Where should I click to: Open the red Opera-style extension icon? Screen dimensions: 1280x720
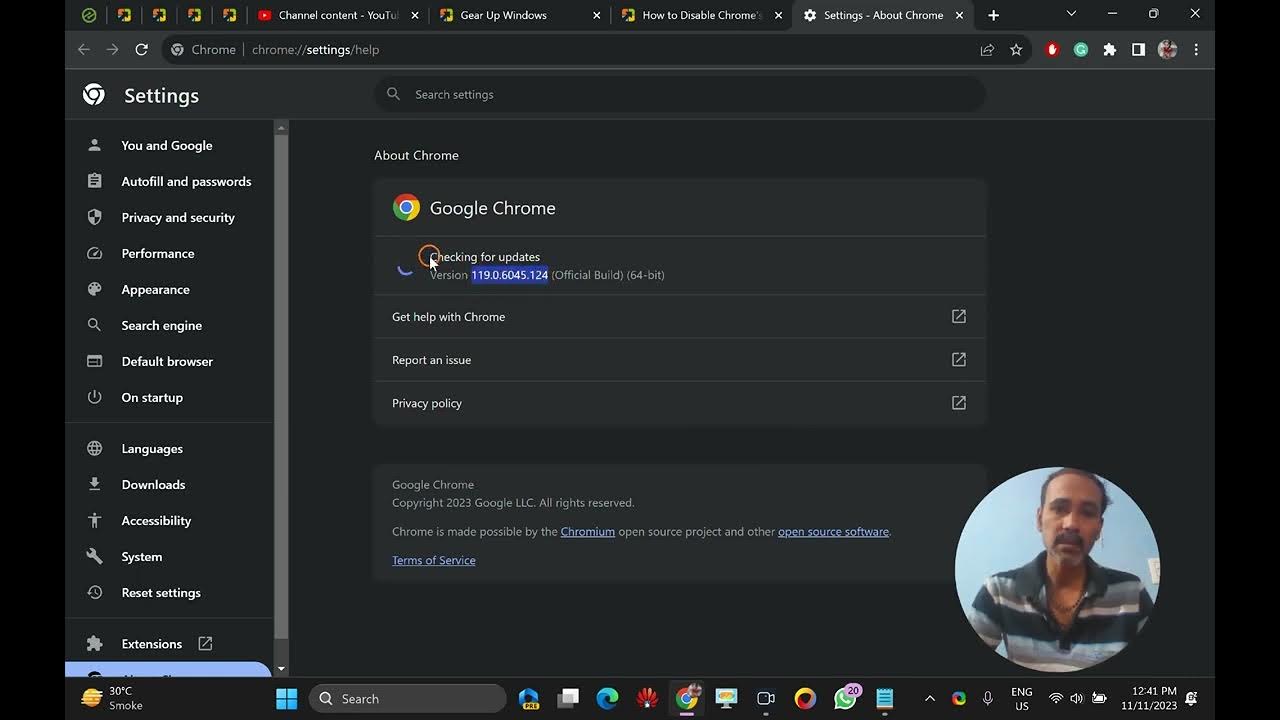click(x=1051, y=49)
